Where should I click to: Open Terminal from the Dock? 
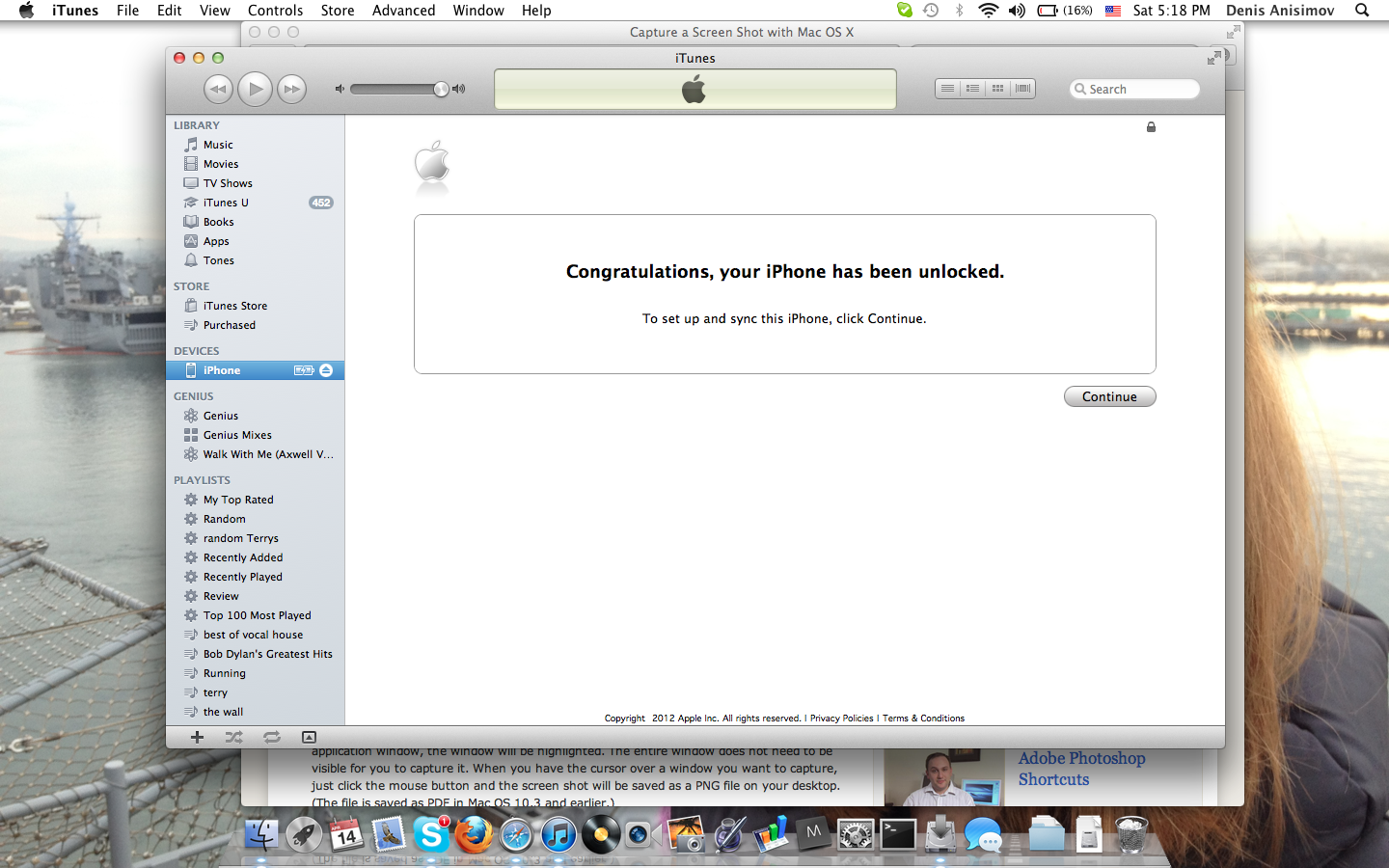898,834
